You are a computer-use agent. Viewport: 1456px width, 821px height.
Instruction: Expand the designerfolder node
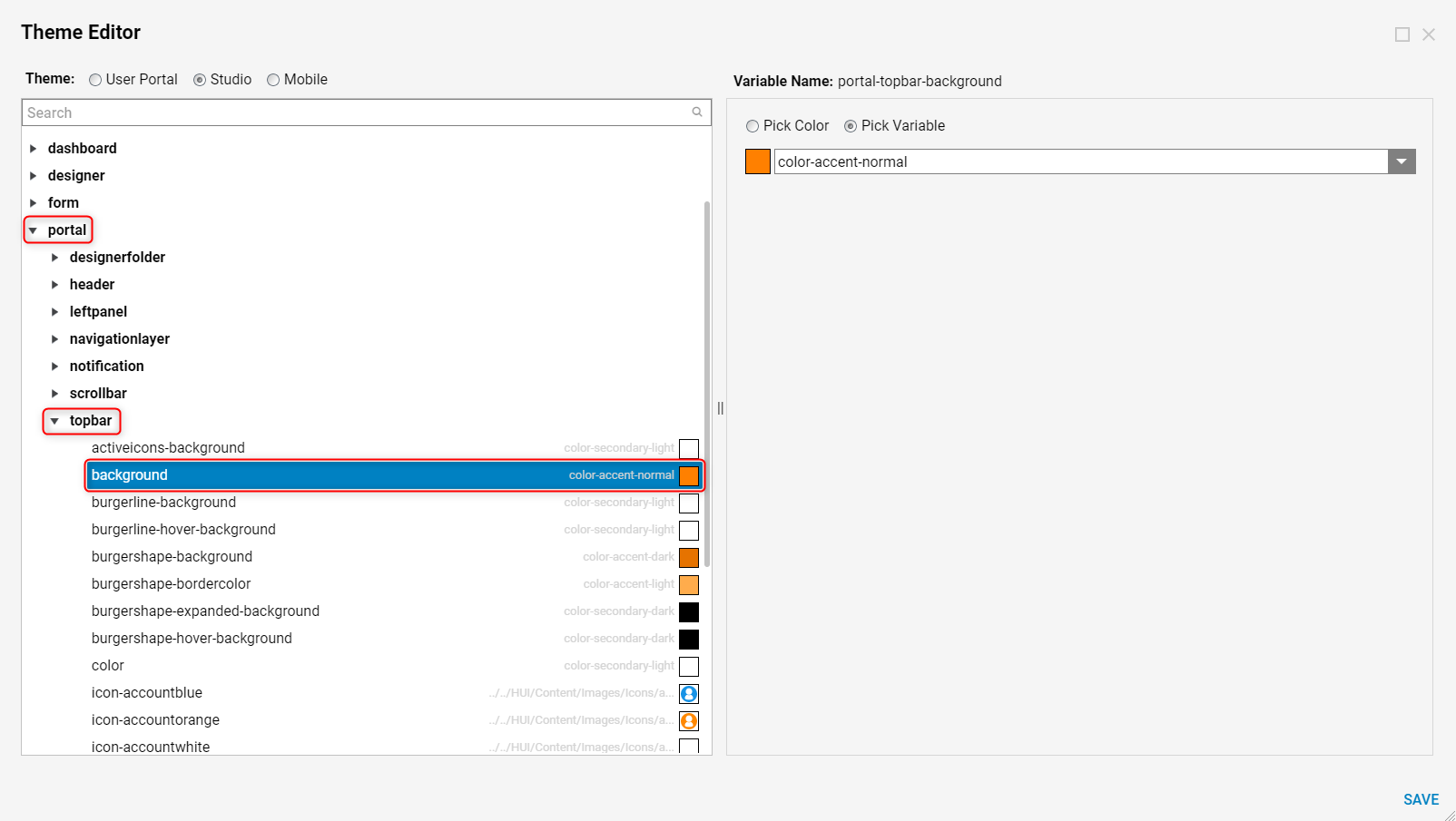tap(55, 258)
